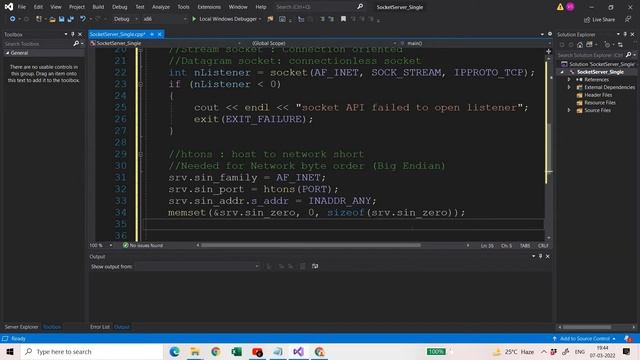Open the Debug menu
Screen dimensions: 640x360
[x=120, y=7]
